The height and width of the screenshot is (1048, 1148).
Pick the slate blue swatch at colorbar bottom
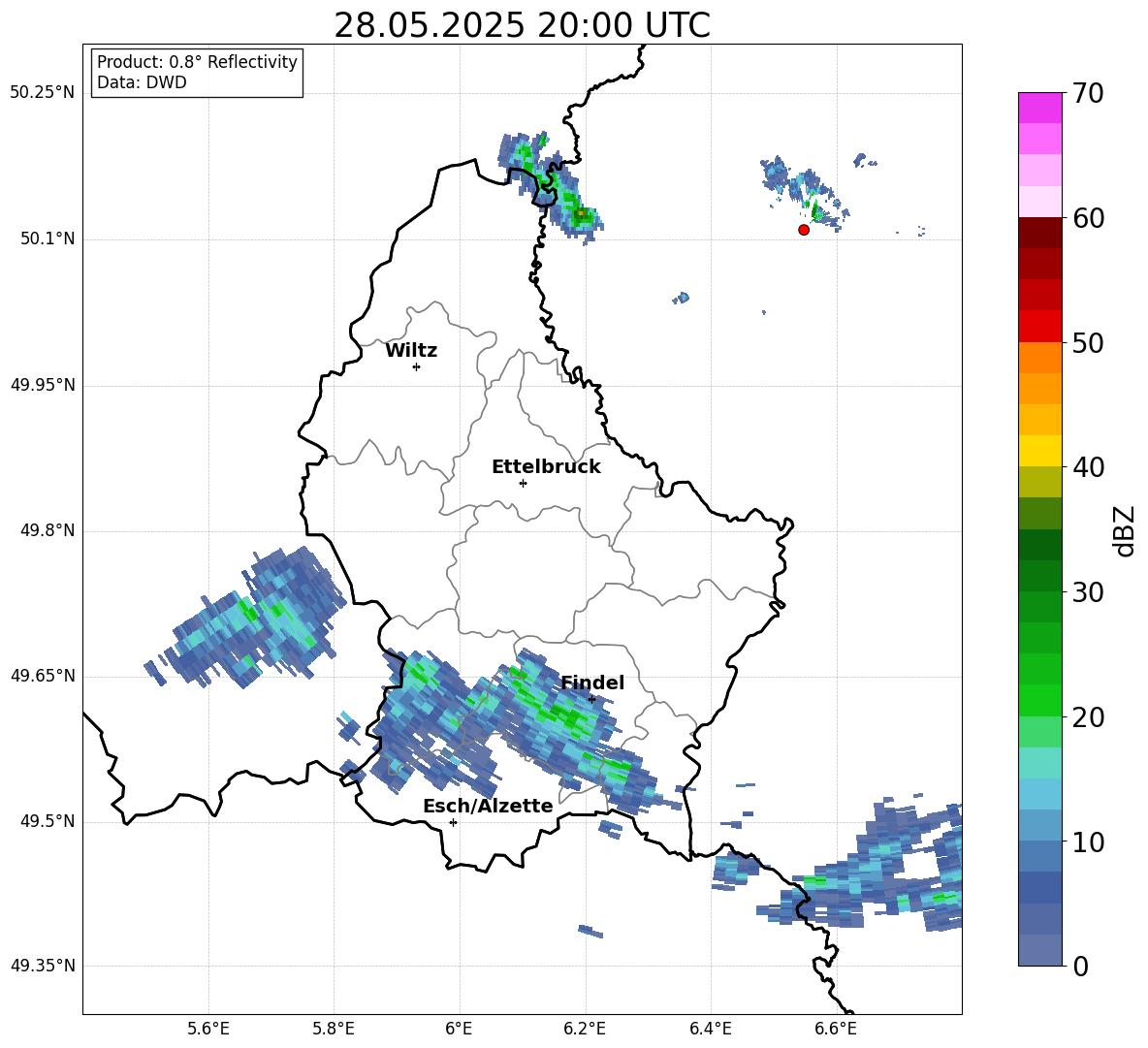pyautogui.click(x=1039, y=950)
